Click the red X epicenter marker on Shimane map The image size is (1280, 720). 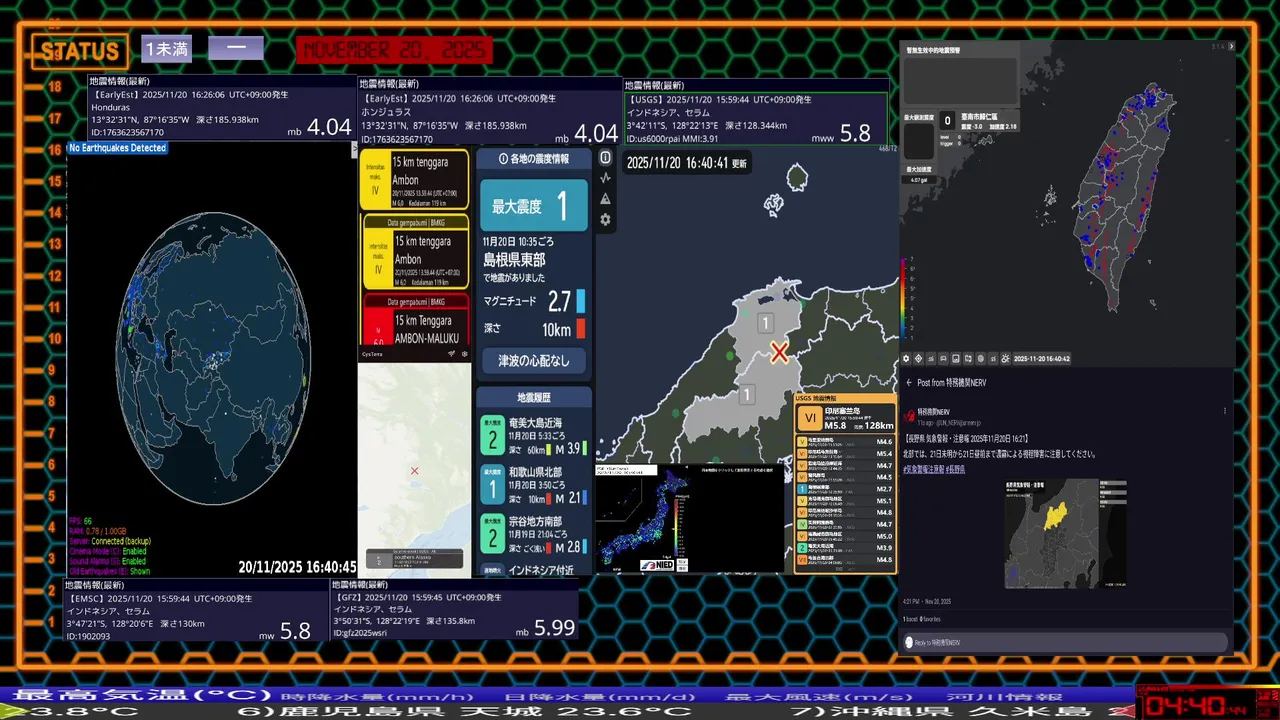[x=779, y=352]
